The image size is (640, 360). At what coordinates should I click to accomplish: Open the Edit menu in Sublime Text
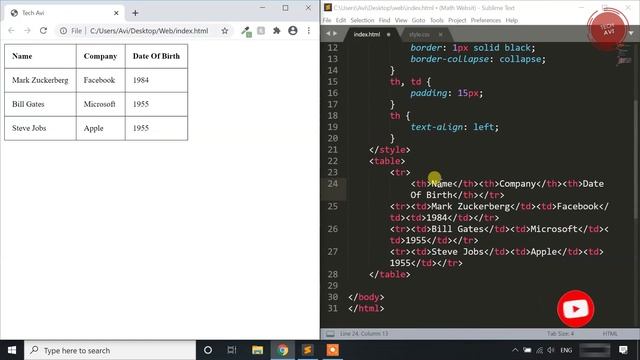pyautogui.click(x=341, y=20)
